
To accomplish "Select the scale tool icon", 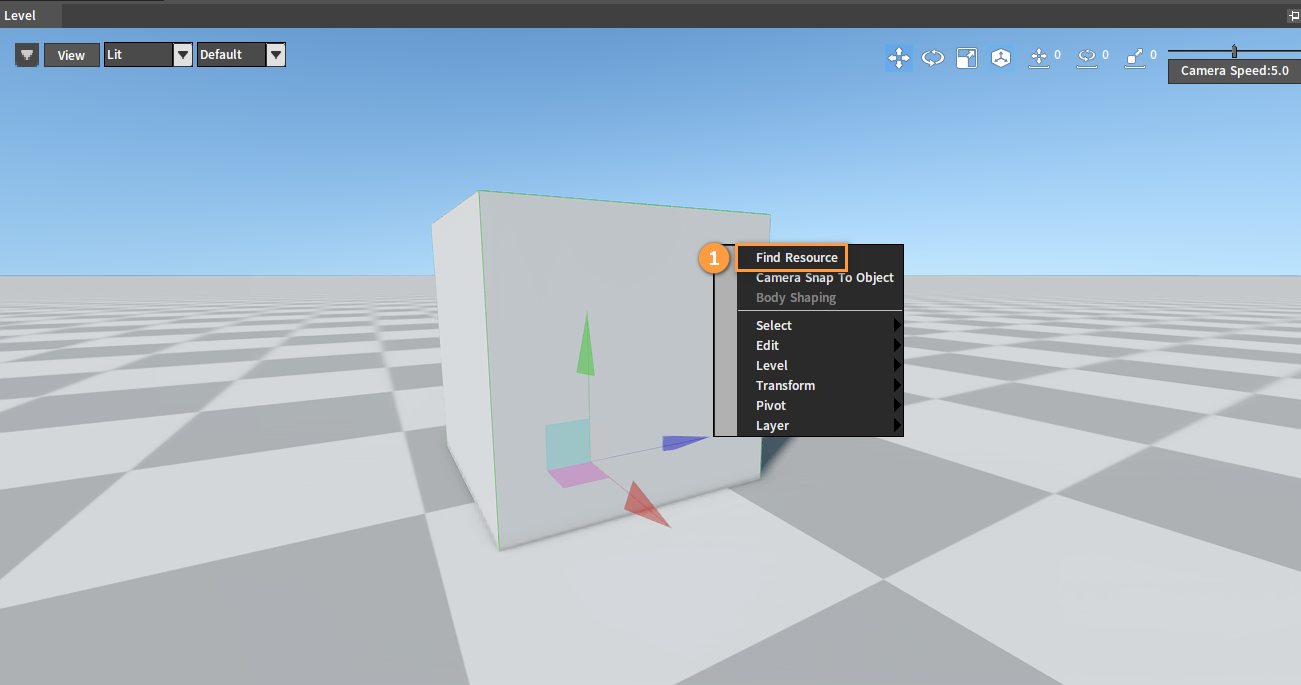I will point(967,58).
